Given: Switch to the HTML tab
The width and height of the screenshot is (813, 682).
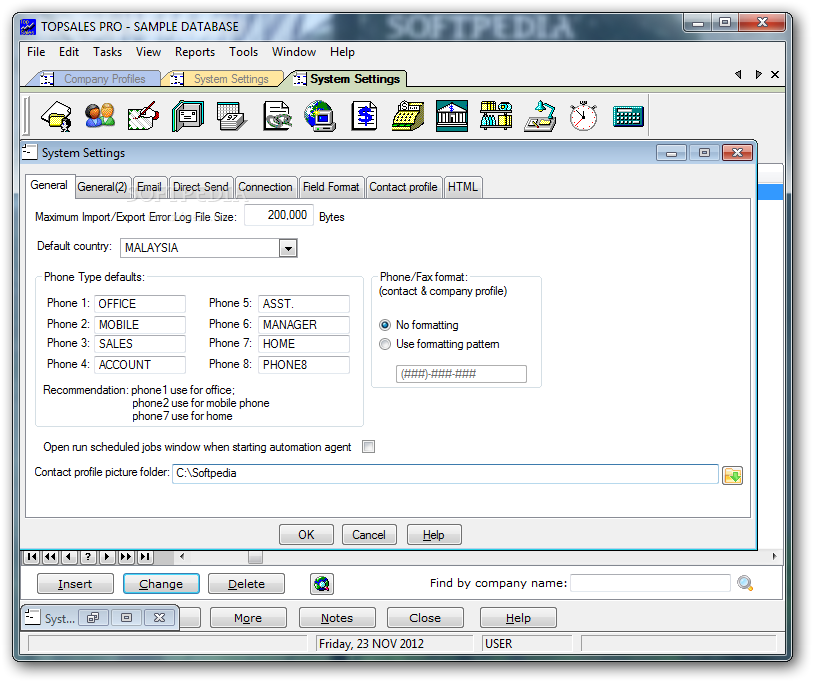Looking at the screenshot, I should pos(462,187).
